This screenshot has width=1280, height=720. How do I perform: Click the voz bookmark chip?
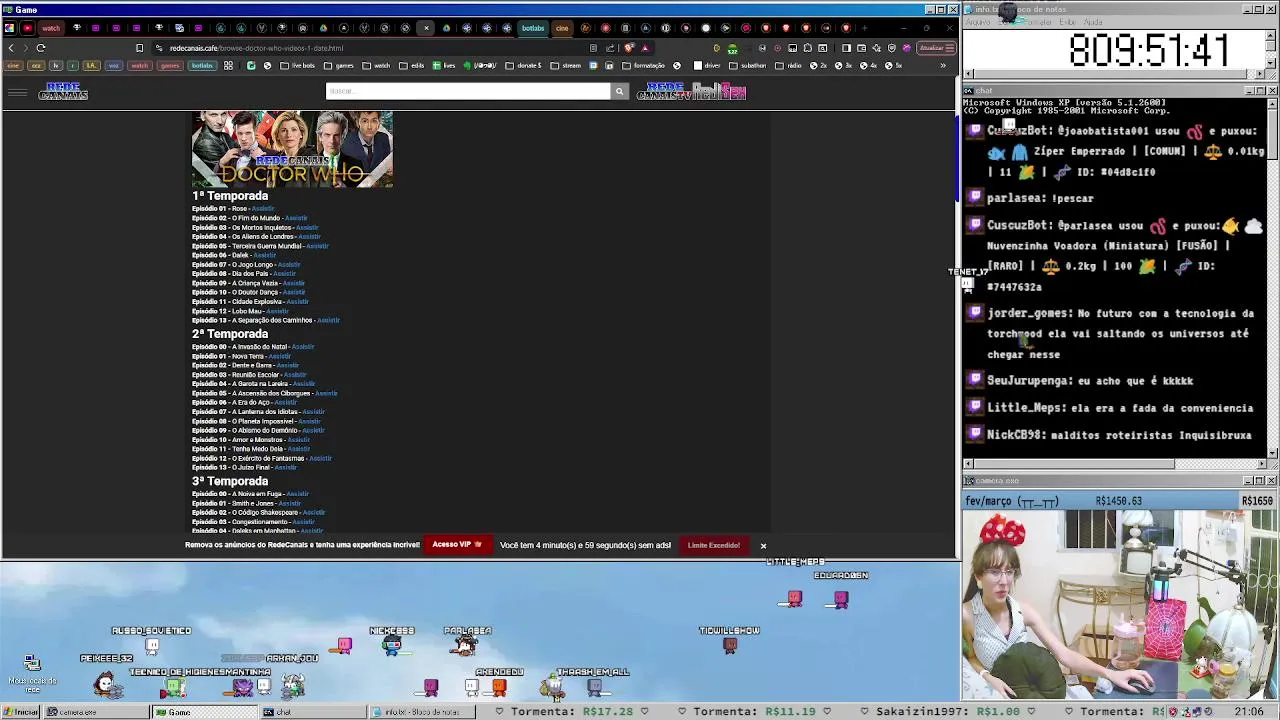[113, 66]
